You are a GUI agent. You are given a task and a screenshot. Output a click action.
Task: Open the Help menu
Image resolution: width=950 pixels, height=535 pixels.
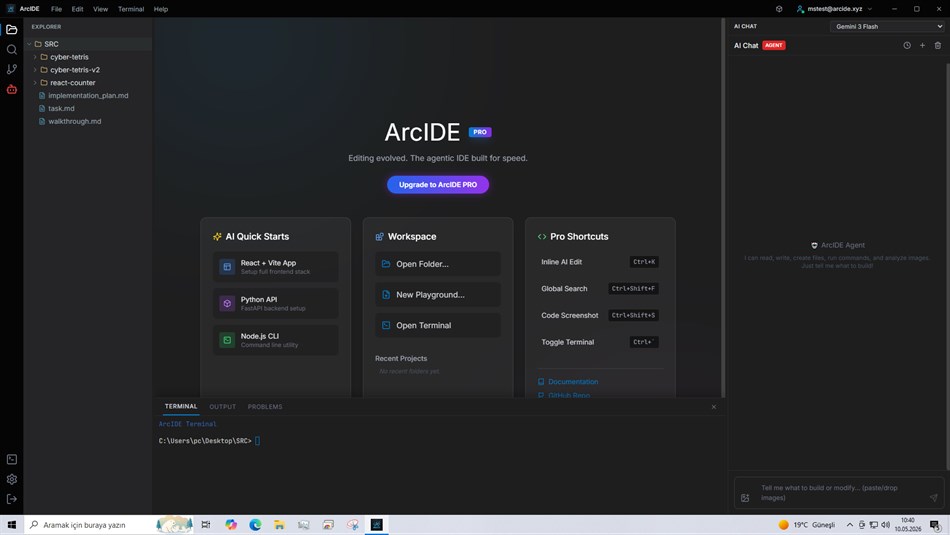pyautogui.click(x=161, y=9)
